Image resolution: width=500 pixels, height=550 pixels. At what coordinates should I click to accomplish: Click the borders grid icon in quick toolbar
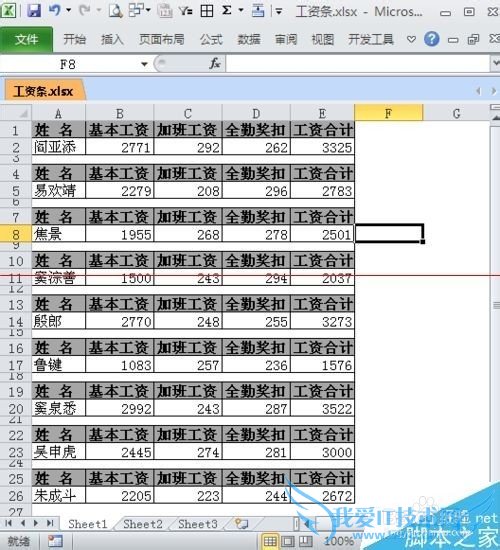(207, 11)
